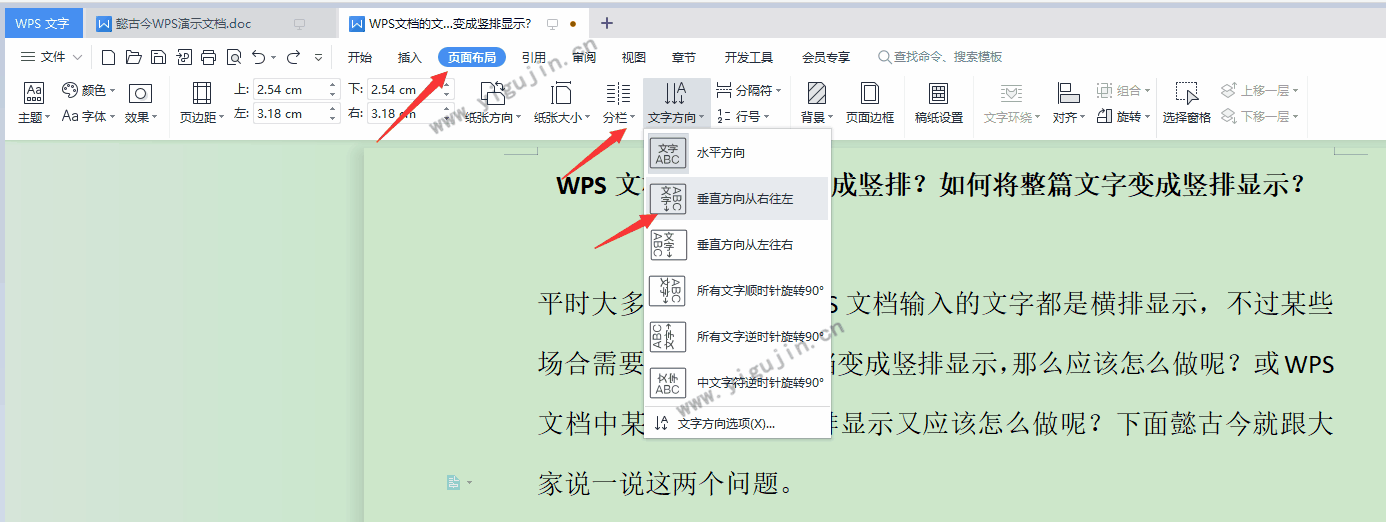The height and width of the screenshot is (522, 1386).
Task: Click the WPS 文字 home tab
Action: (42, 23)
